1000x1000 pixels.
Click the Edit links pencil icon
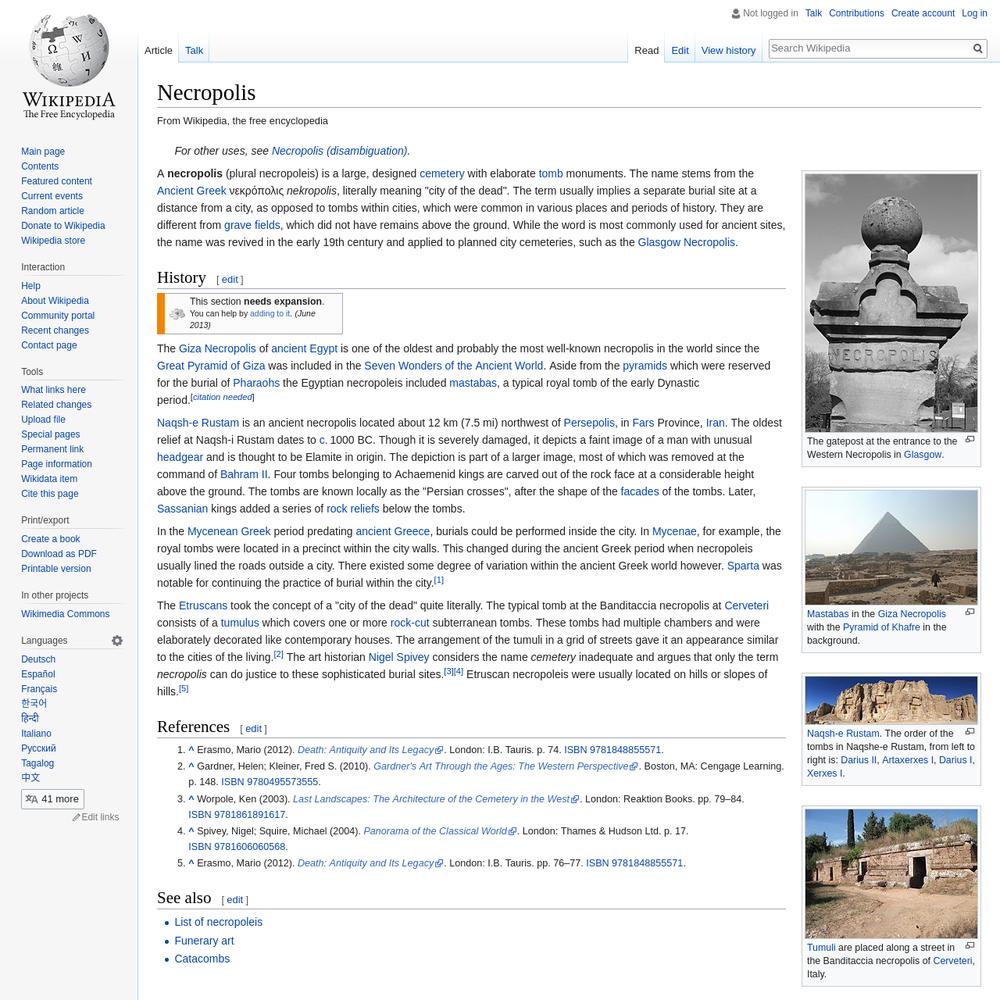point(76,817)
